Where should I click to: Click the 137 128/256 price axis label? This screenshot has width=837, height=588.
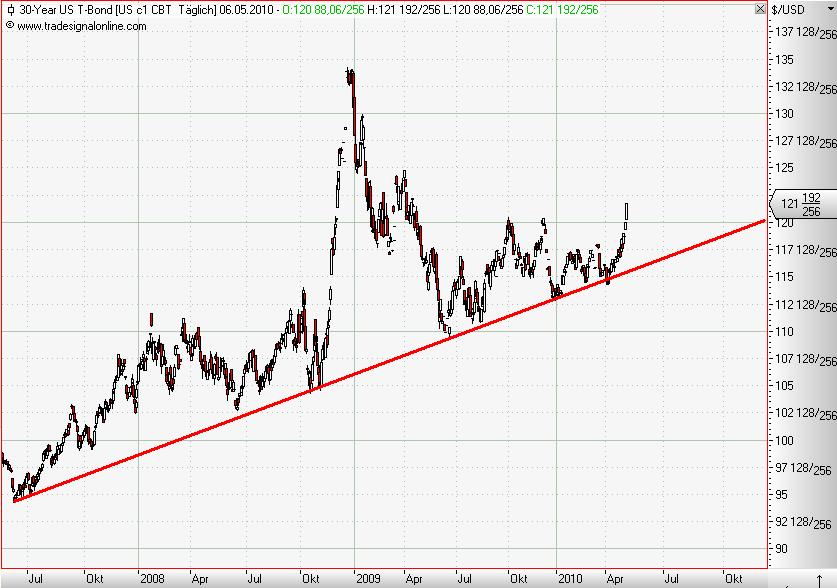[x=806, y=33]
